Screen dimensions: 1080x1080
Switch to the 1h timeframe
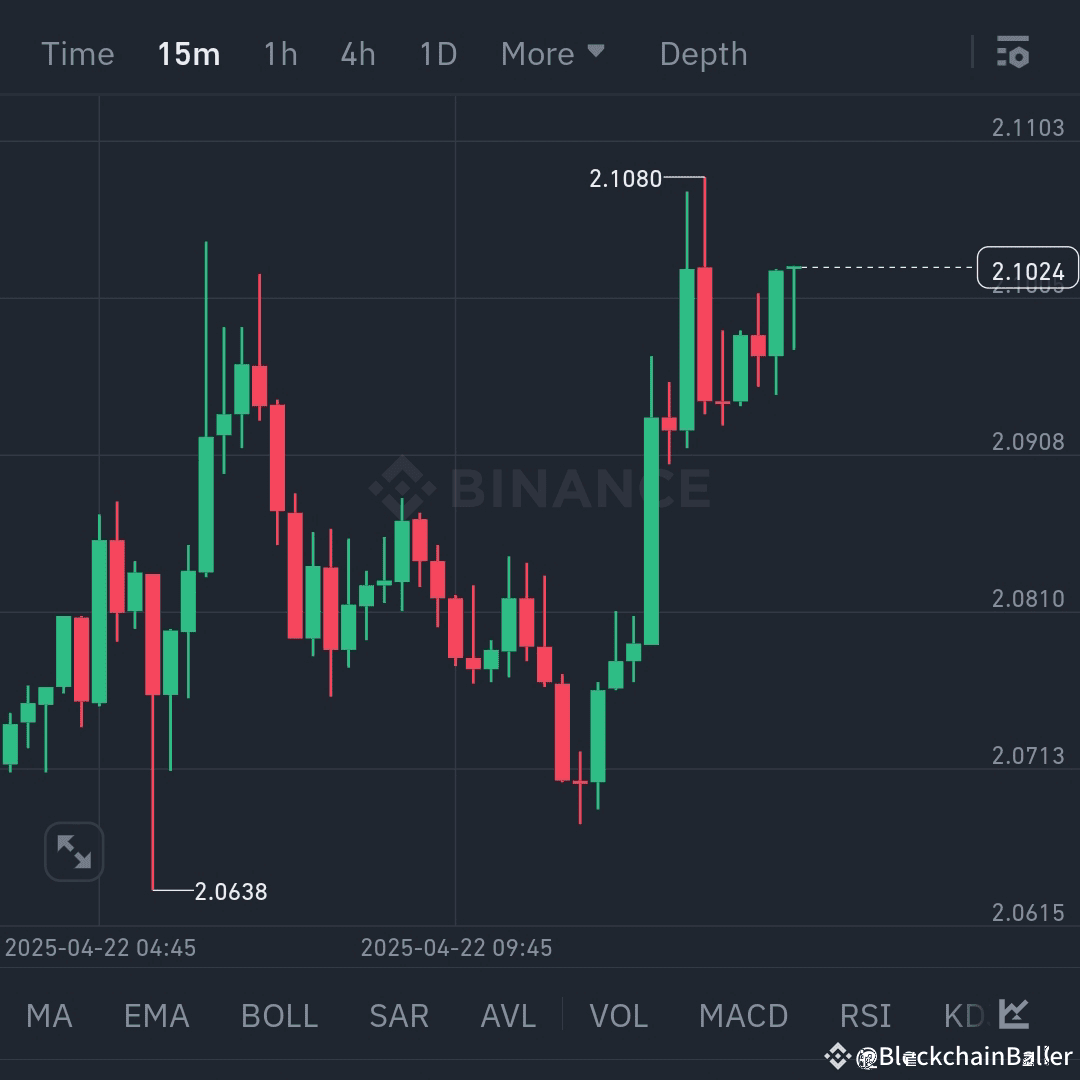279,54
